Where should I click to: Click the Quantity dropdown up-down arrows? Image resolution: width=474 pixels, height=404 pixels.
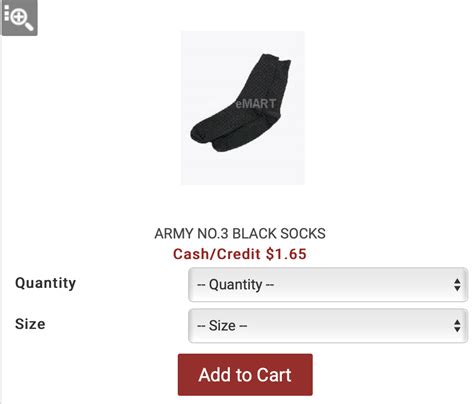457,285
